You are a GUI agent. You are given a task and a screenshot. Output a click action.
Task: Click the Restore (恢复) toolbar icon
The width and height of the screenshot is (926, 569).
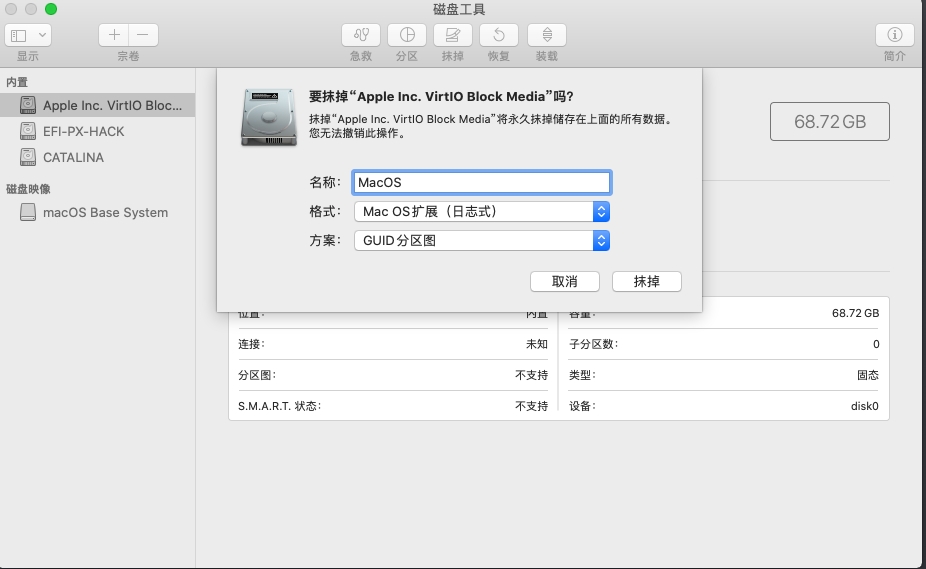tap(499, 35)
